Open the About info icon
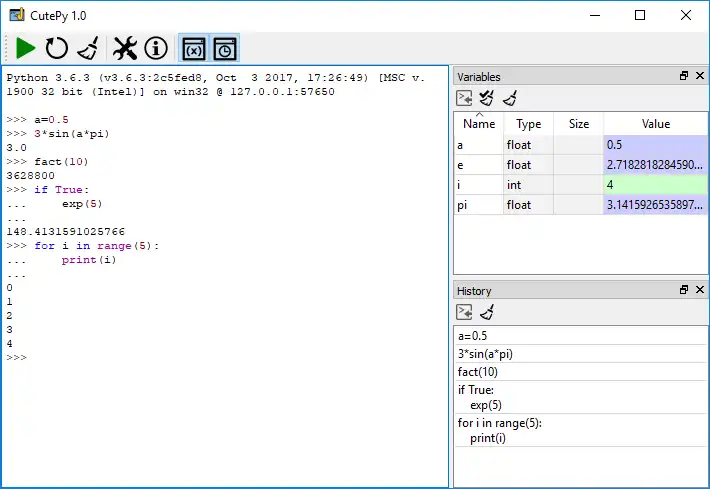Viewport: 710px width, 489px height. click(x=156, y=48)
